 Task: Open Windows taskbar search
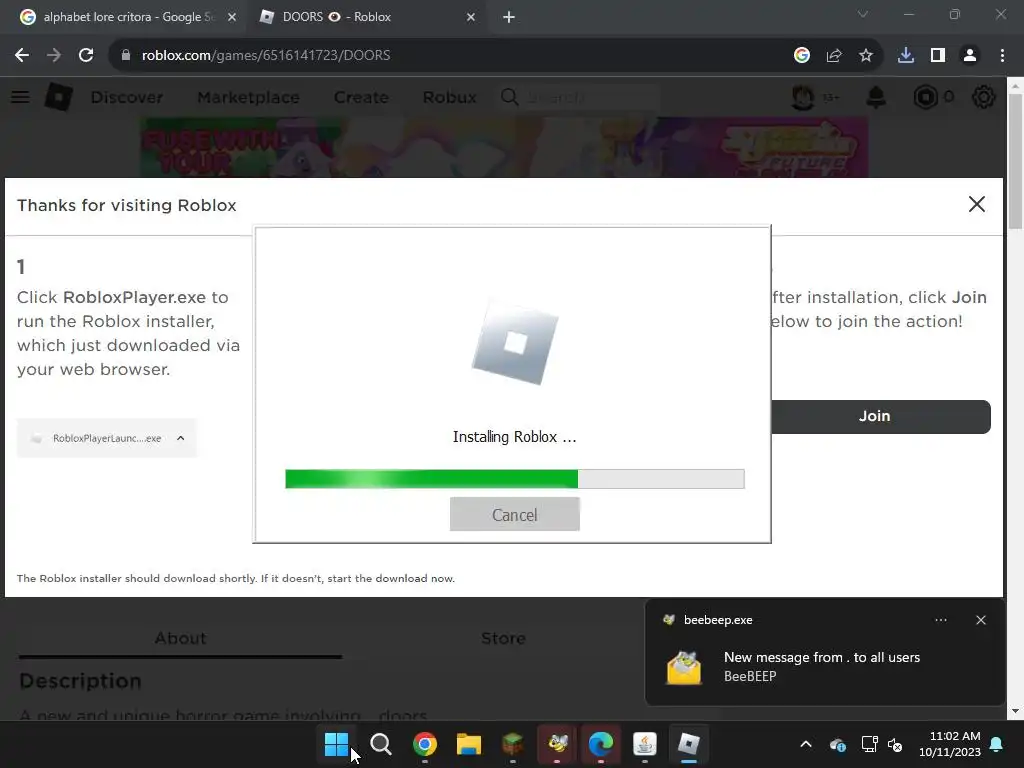click(381, 744)
